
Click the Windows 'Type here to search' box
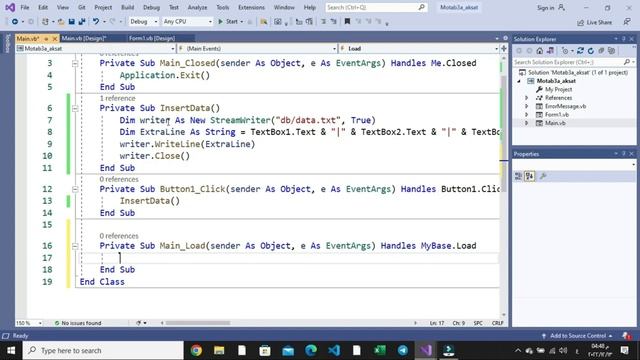[103, 351]
